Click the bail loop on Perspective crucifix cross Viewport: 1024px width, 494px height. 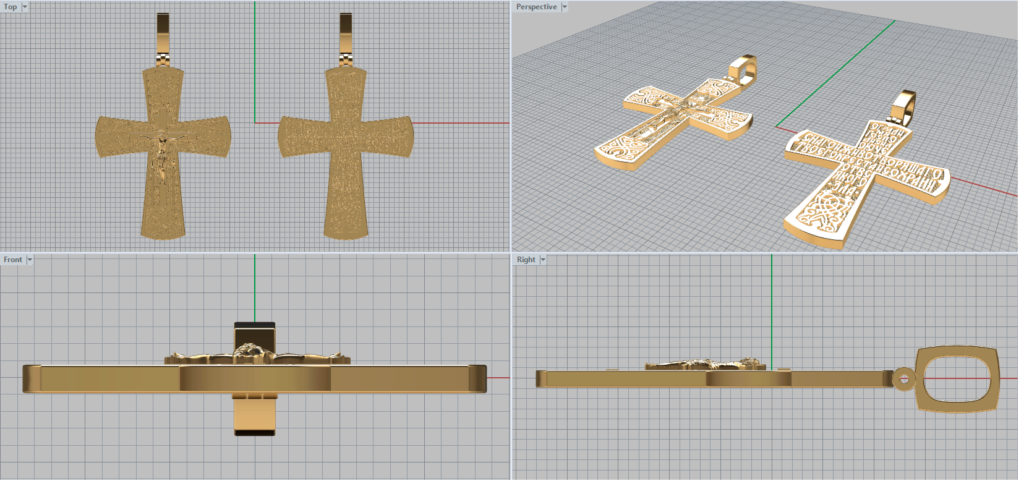[744, 70]
